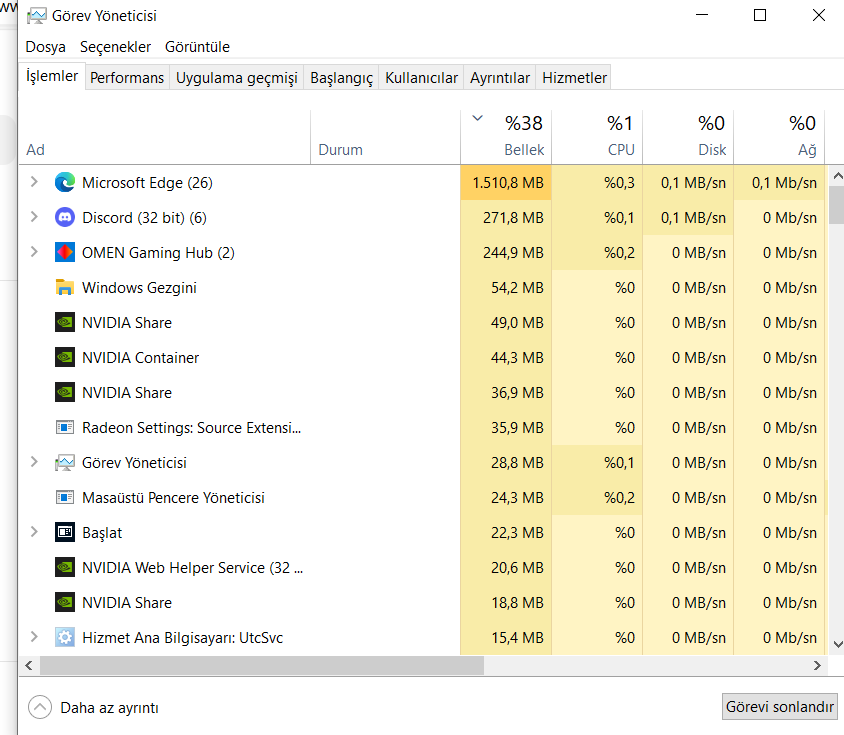Image resolution: width=844 pixels, height=735 pixels.
Task: Expand the Microsoft Edge process group
Action: (34, 182)
